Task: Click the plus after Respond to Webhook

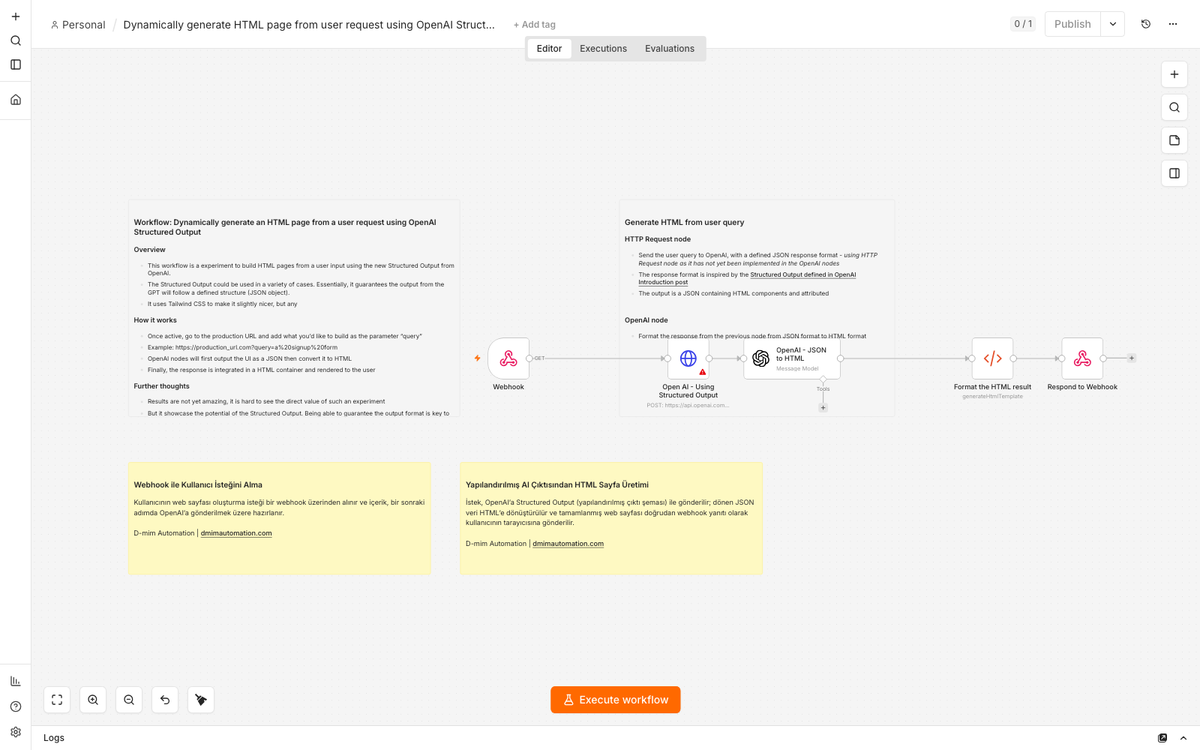Action: (1131, 358)
